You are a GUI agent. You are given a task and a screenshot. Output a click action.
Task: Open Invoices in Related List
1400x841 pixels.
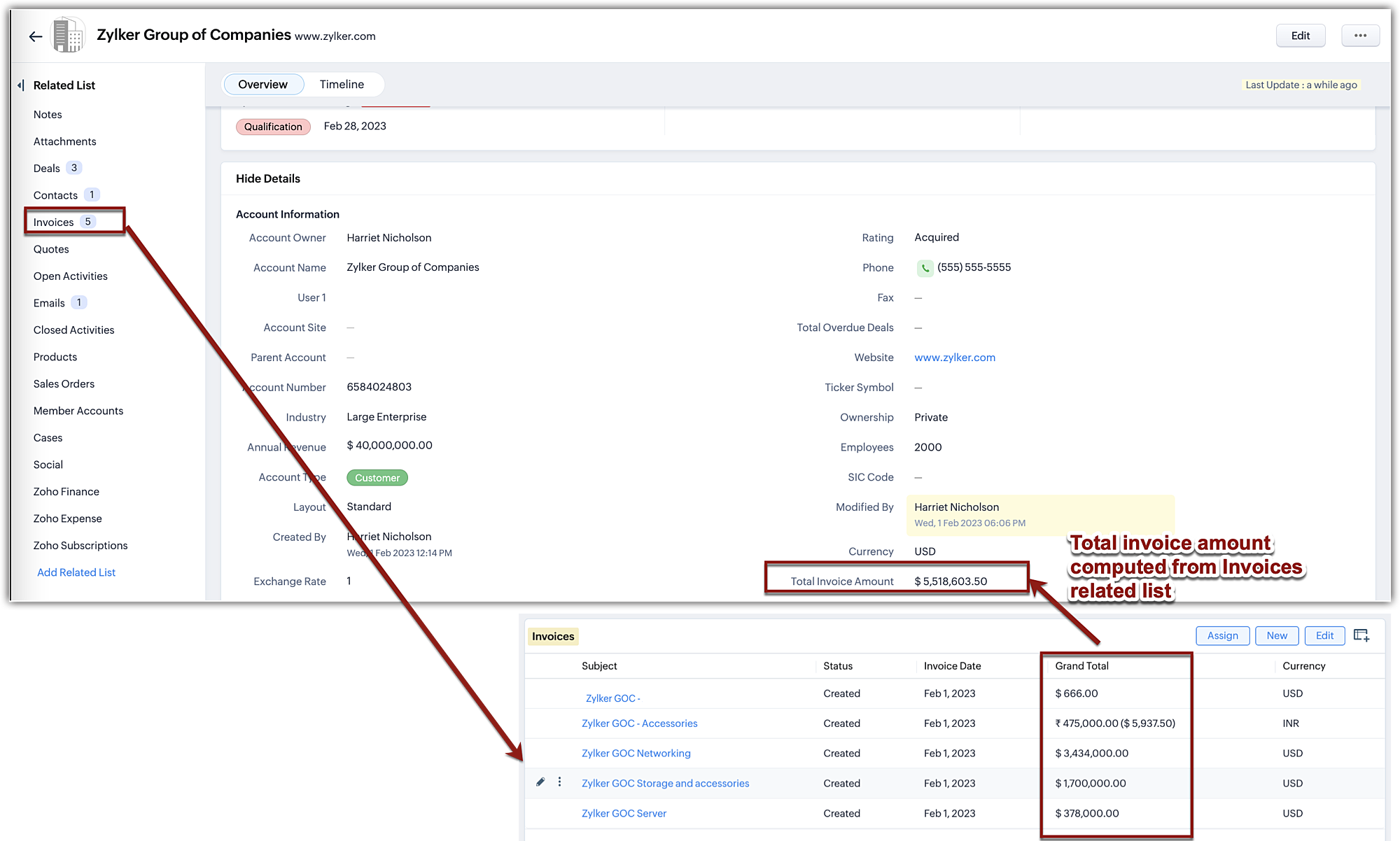[x=54, y=222]
